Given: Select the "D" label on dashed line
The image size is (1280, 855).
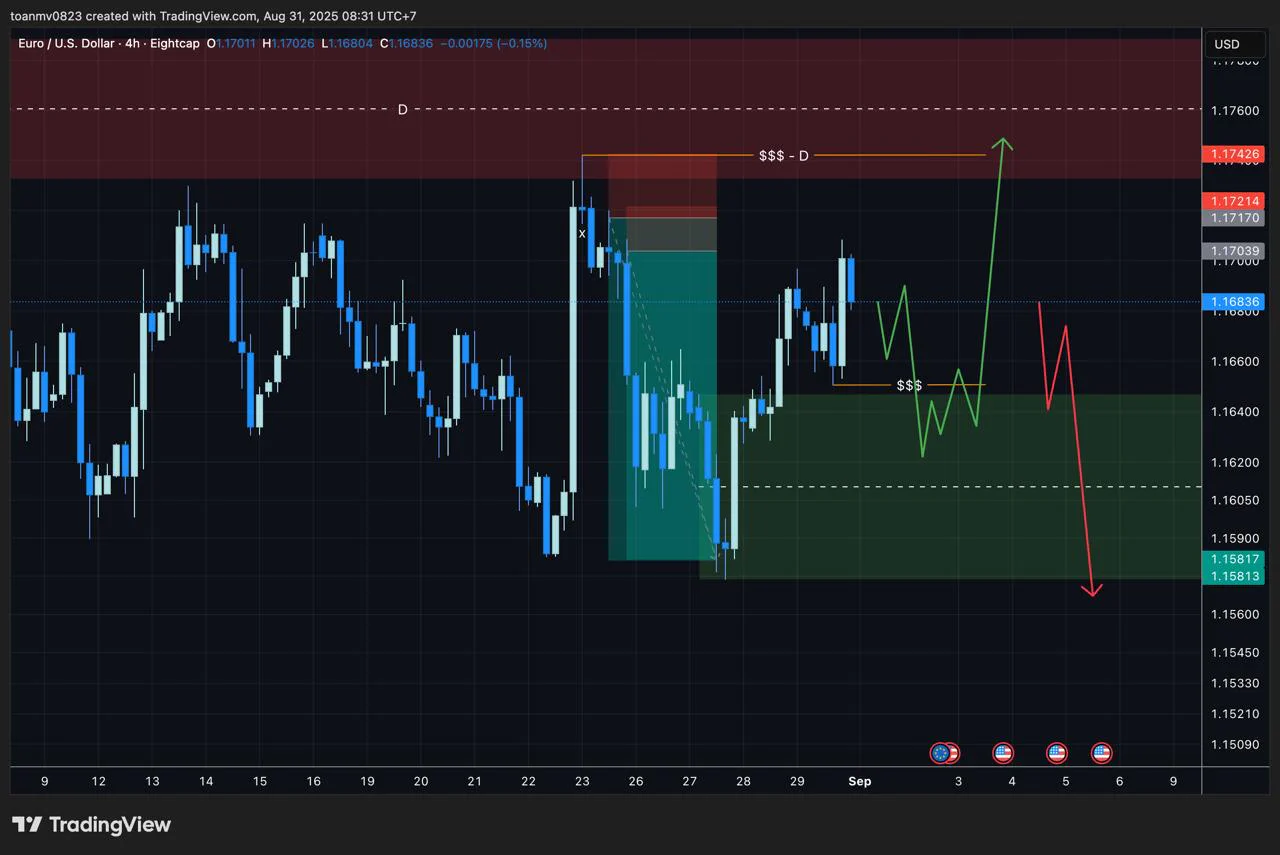Looking at the screenshot, I should tap(403, 109).
